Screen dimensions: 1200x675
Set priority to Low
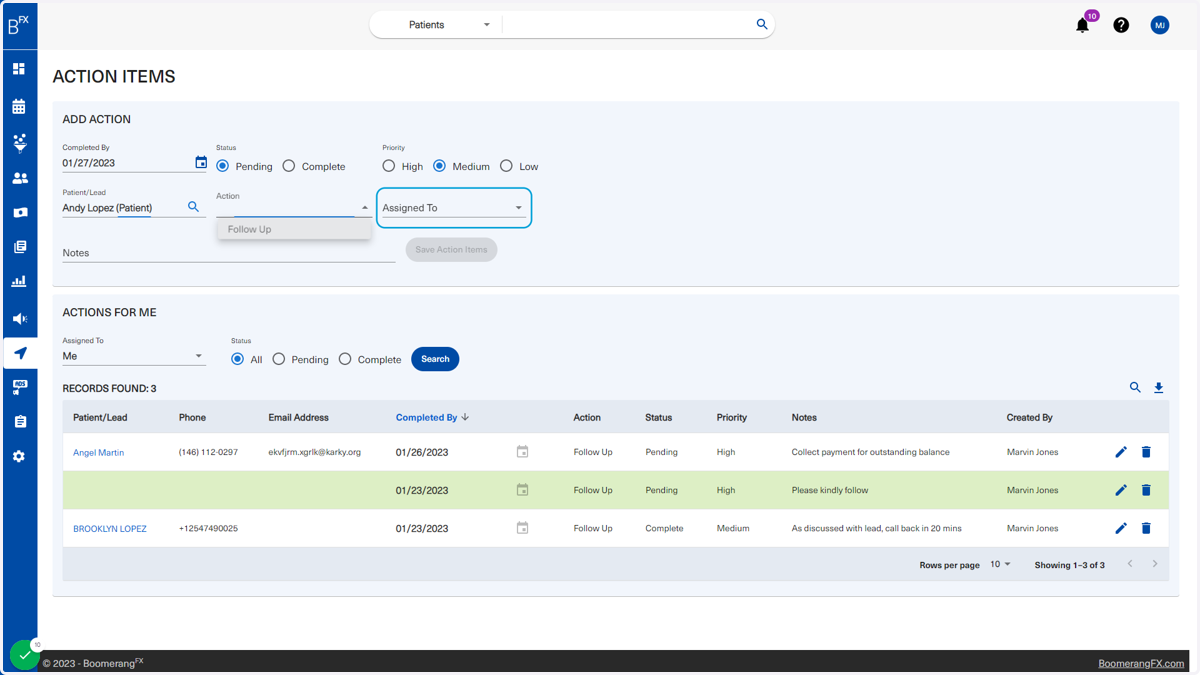point(506,166)
